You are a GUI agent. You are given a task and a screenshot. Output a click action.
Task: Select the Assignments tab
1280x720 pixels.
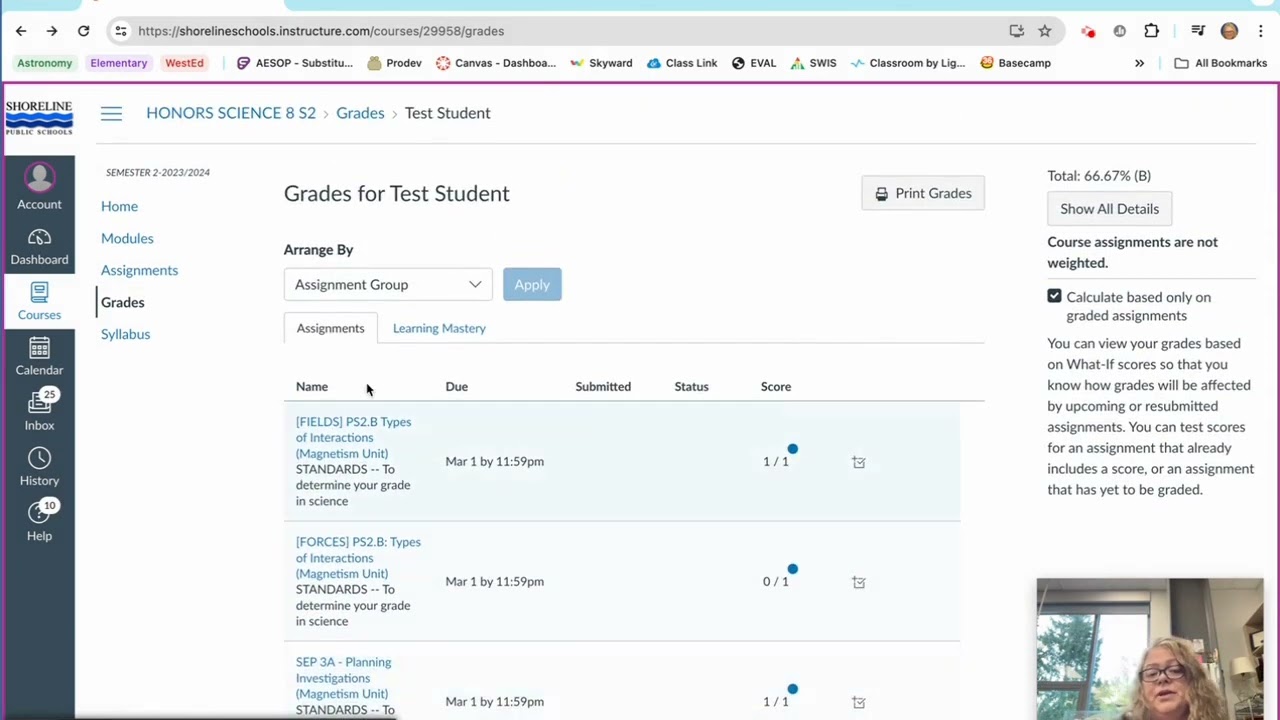coord(330,328)
